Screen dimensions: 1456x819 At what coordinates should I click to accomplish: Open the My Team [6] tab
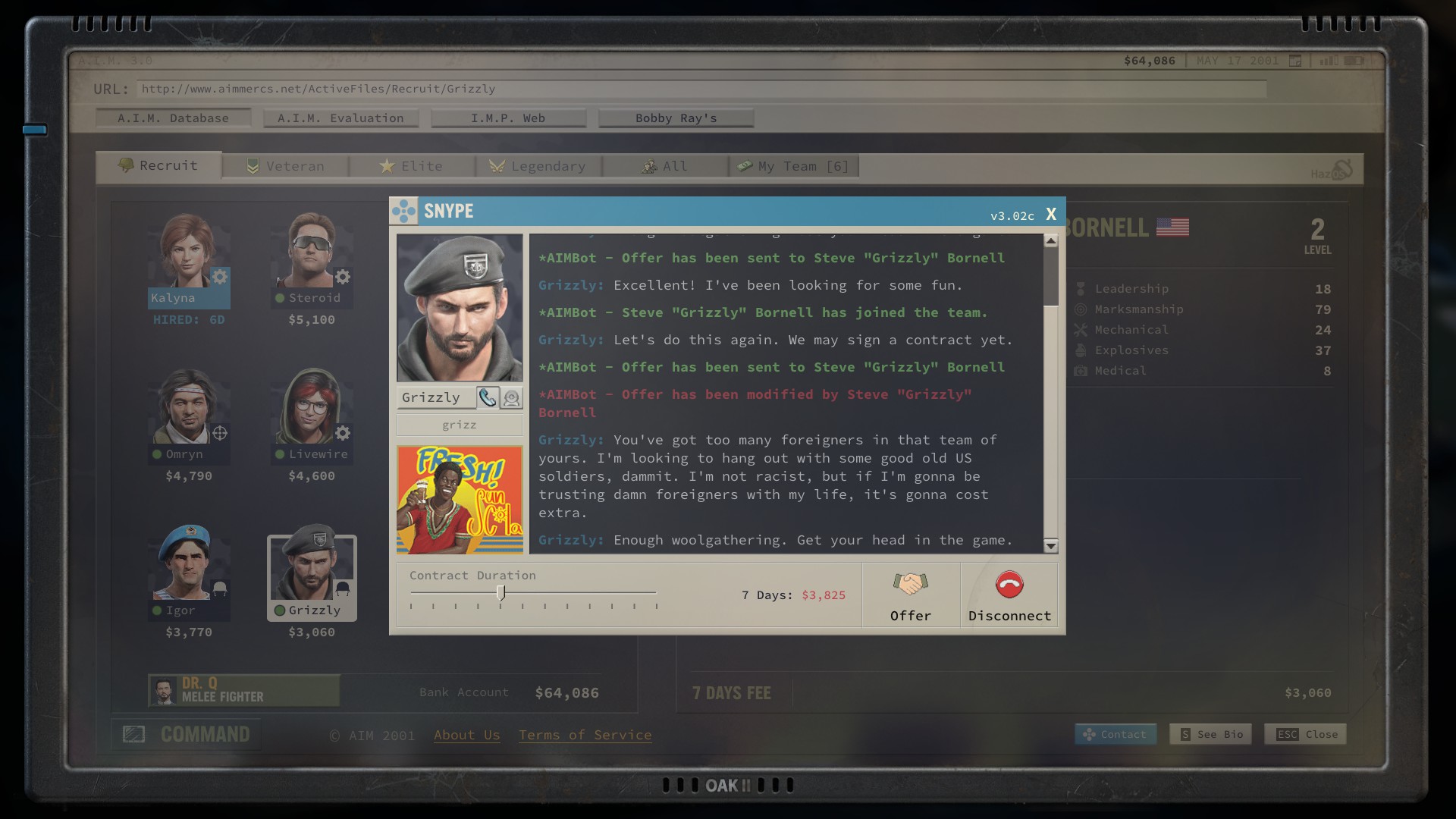coord(793,166)
